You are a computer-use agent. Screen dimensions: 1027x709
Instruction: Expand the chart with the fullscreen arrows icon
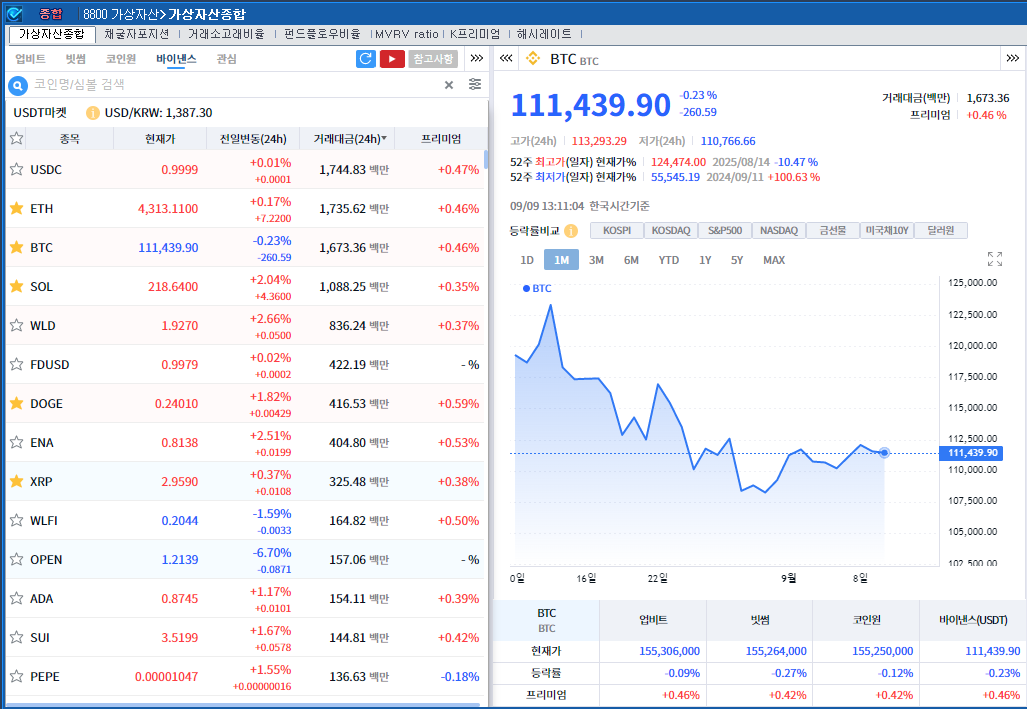pyautogui.click(x=994, y=259)
